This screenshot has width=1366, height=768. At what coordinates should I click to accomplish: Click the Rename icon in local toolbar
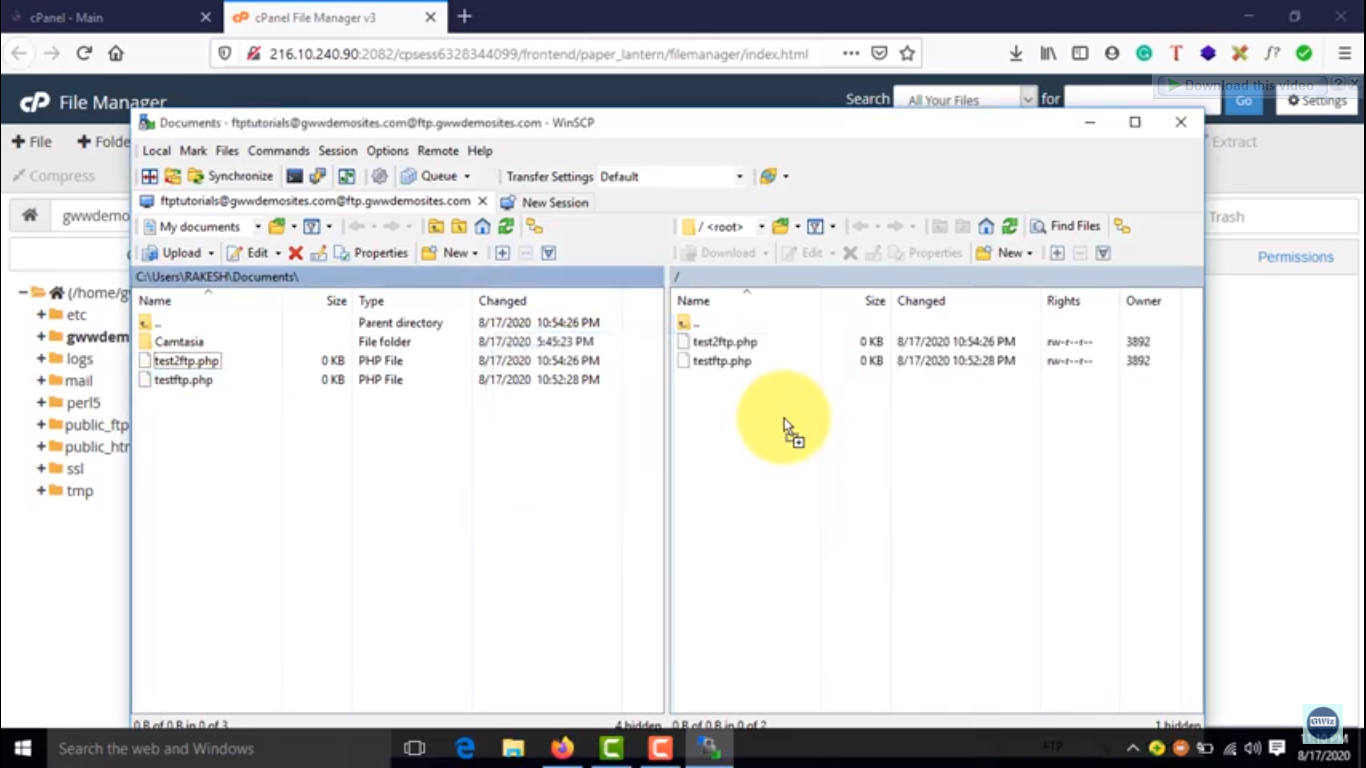pyautogui.click(x=318, y=253)
